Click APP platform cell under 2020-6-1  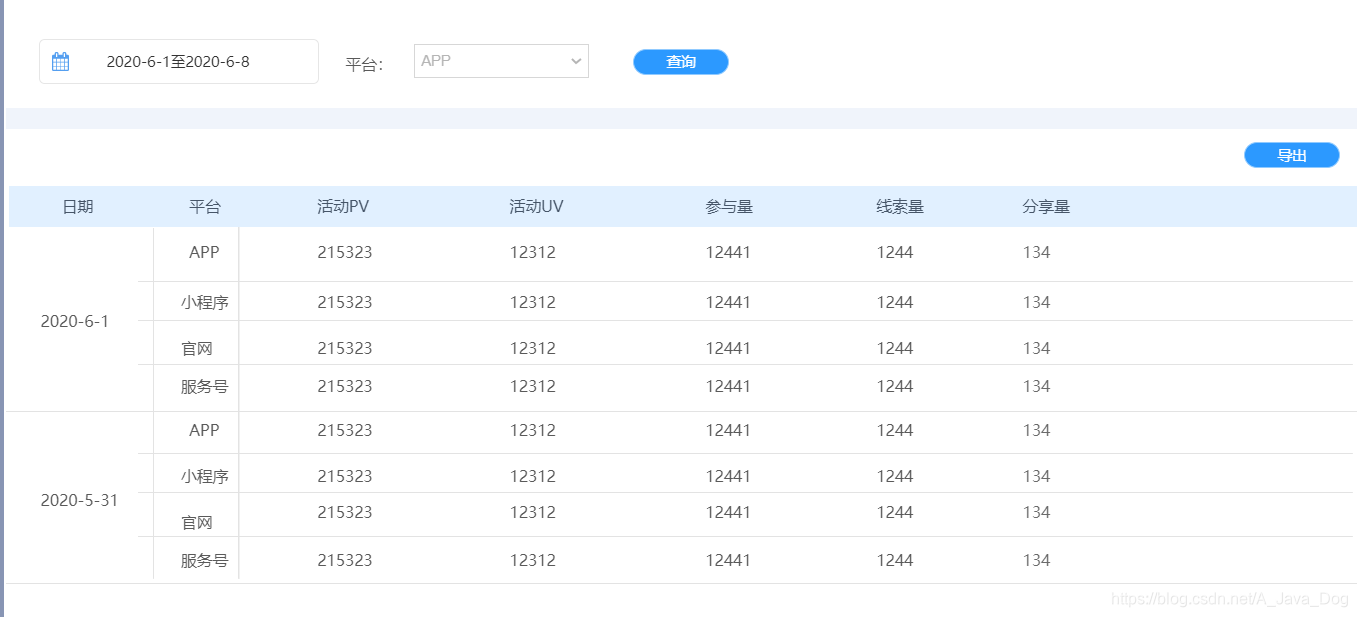(204, 253)
